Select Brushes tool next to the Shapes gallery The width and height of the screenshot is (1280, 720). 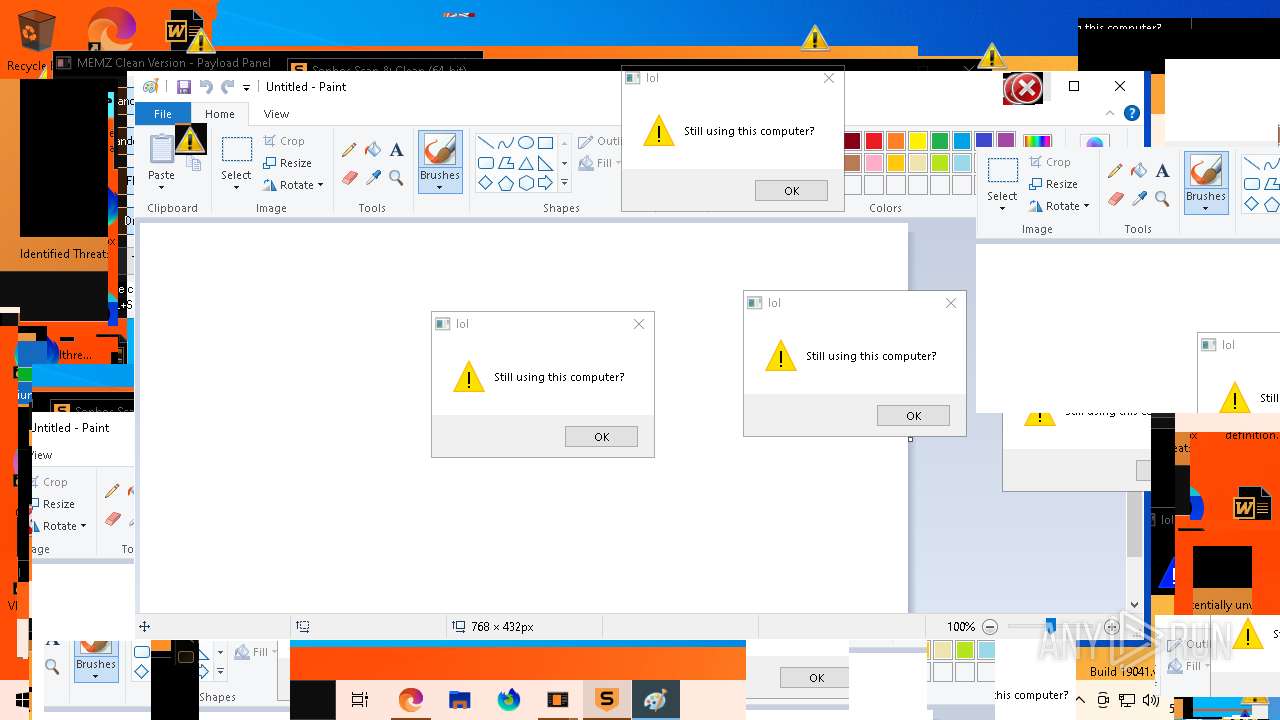click(x=440, y=150)
